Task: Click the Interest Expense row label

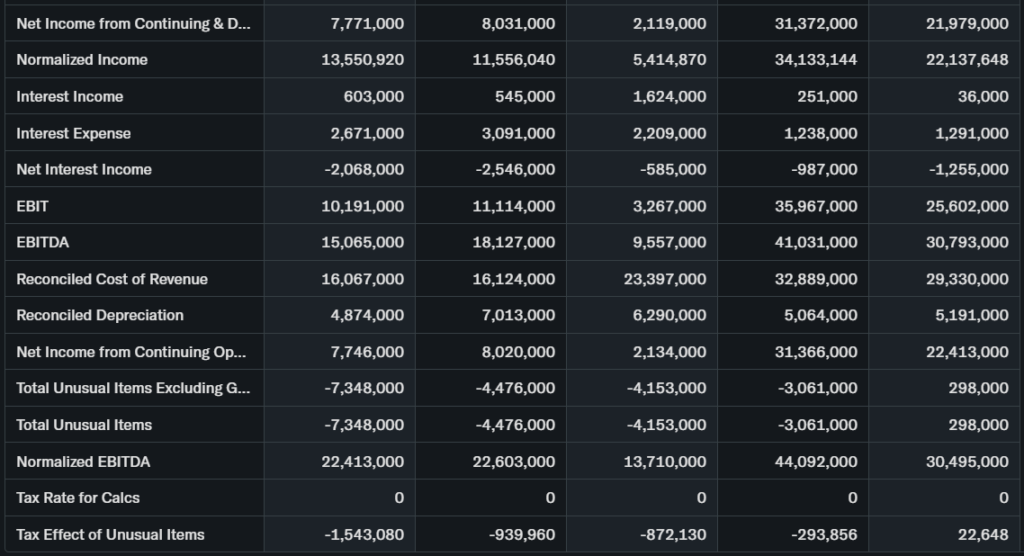Action: pos(74,133)
